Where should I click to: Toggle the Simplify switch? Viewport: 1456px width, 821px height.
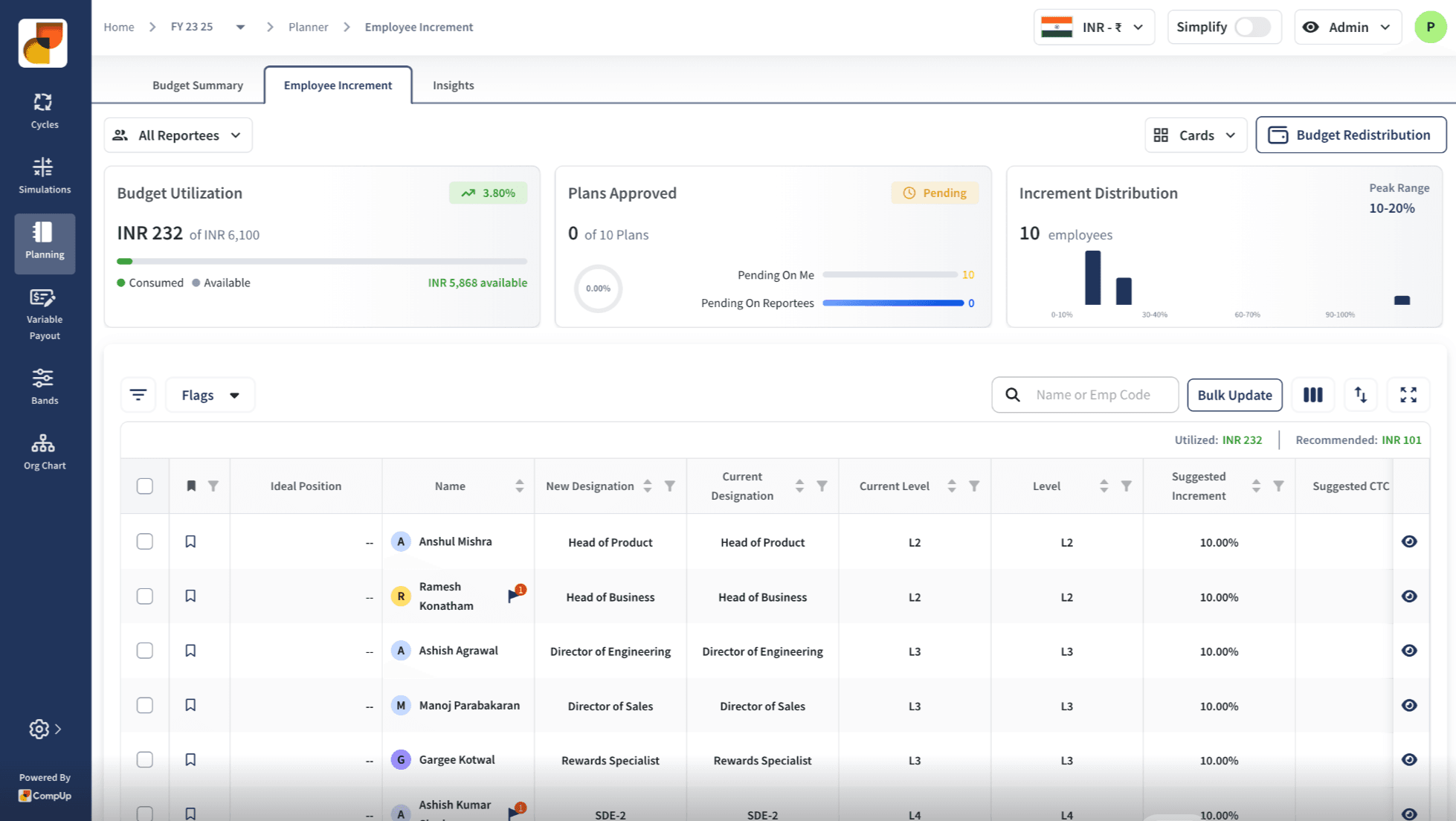coord(1252,28)
